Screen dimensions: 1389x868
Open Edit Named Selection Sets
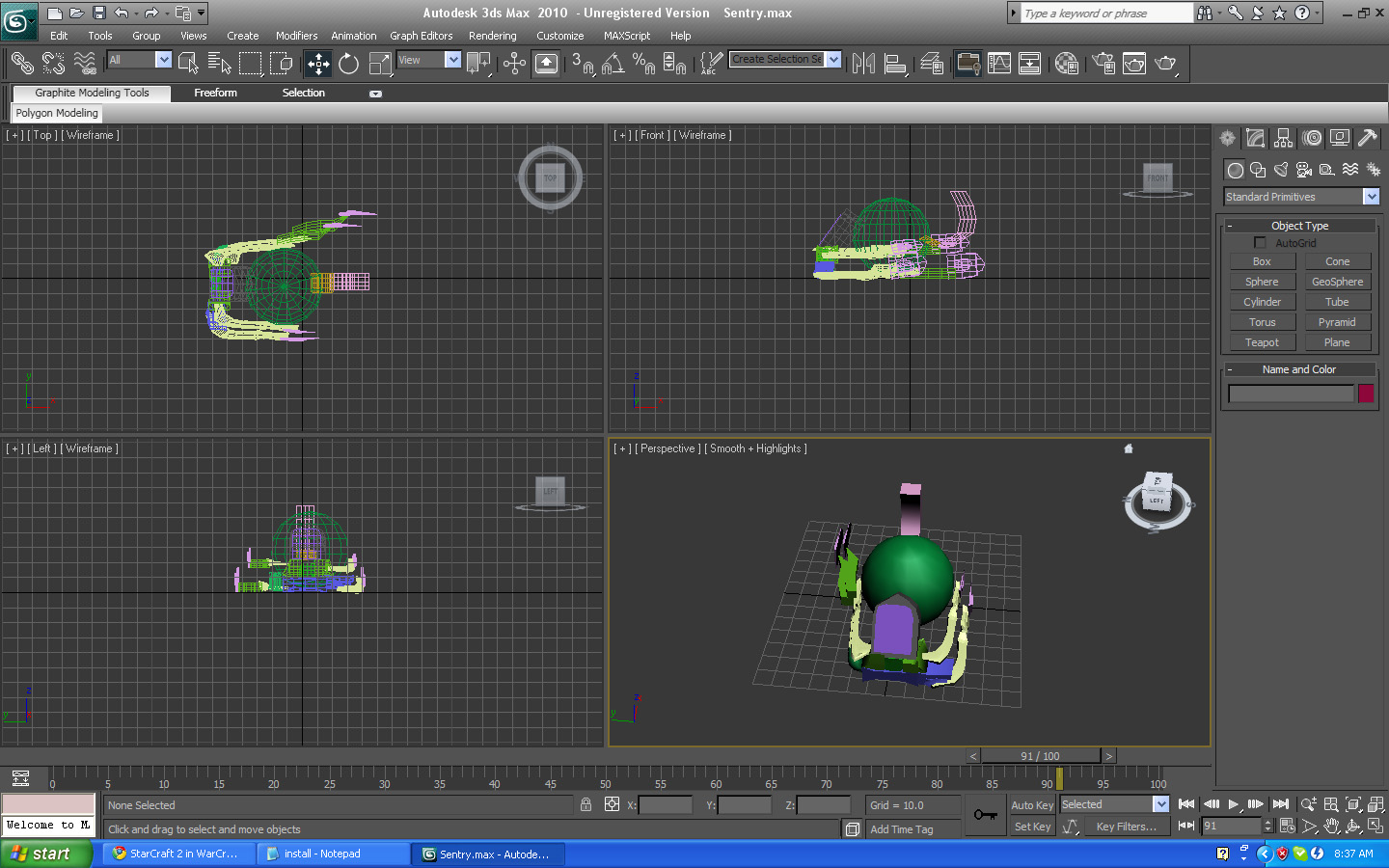711,64
